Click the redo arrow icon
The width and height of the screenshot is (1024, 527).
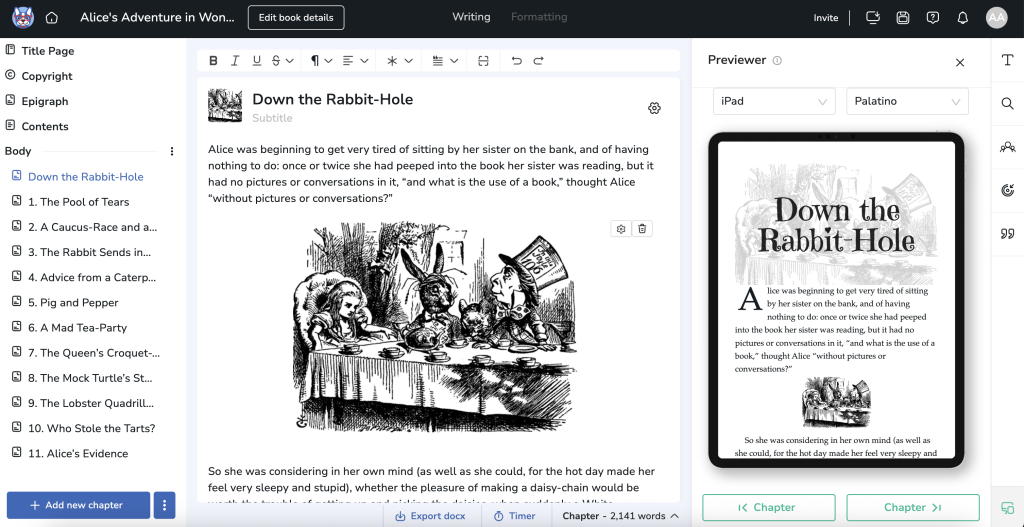(x=538, y=61)
